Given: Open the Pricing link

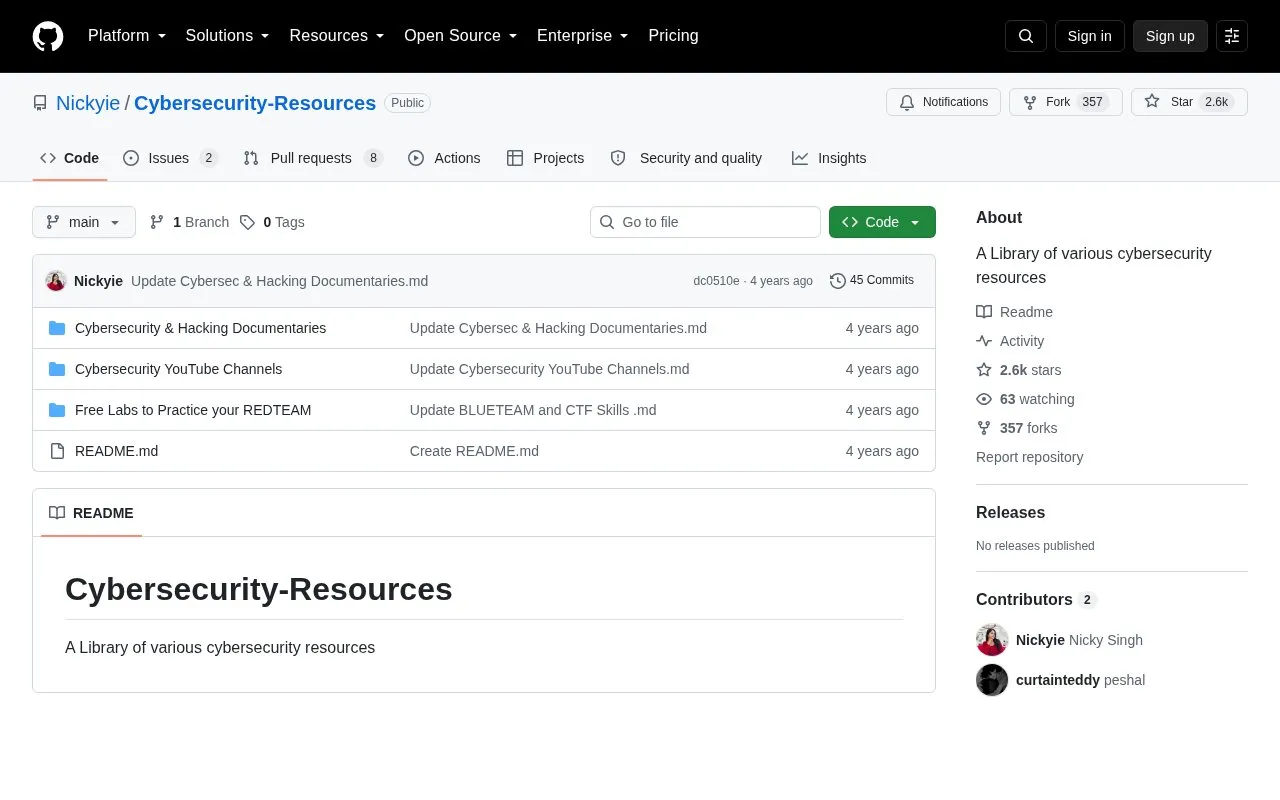Looking at the screenshot, I should click(673, 36).
